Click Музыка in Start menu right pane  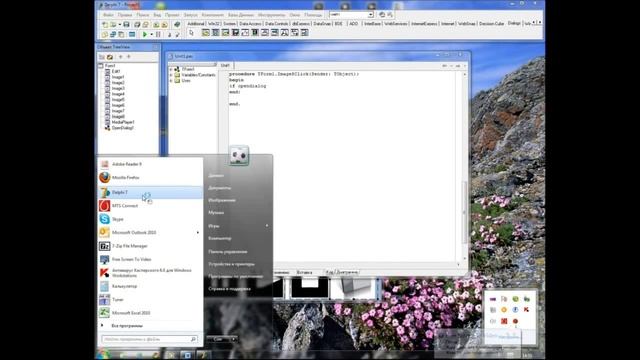point(216,213)
